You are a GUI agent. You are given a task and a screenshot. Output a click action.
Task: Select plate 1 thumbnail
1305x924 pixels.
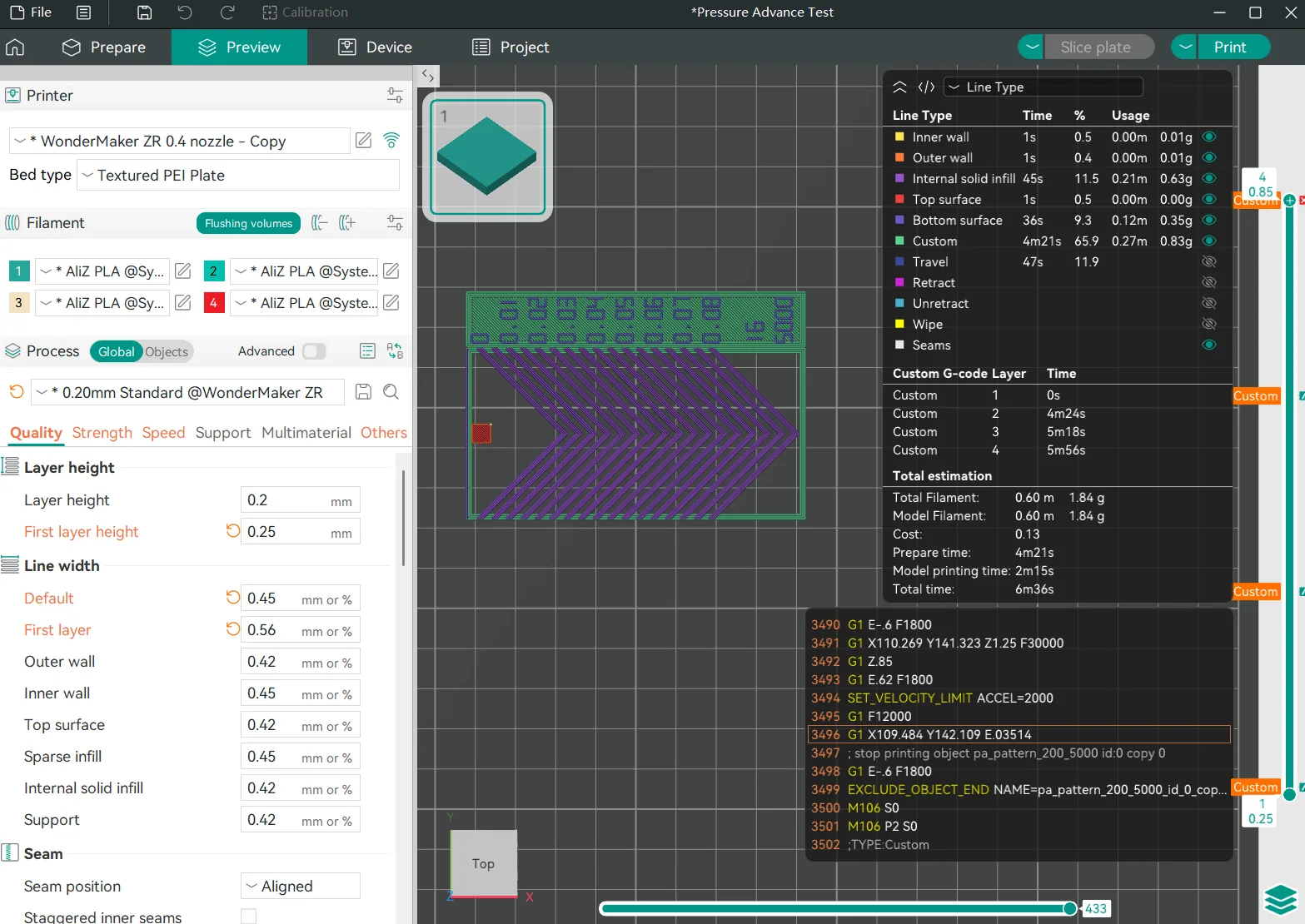[487, 156]
